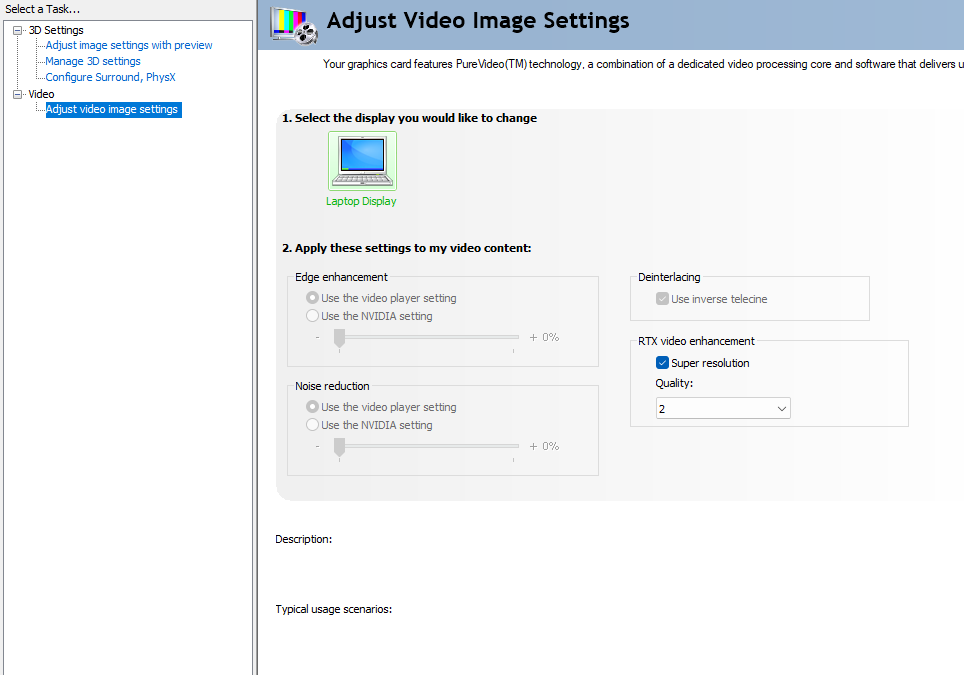Click the noise reduction slider handle
Screen dimensions: 964x675
[x=340, y=446]
